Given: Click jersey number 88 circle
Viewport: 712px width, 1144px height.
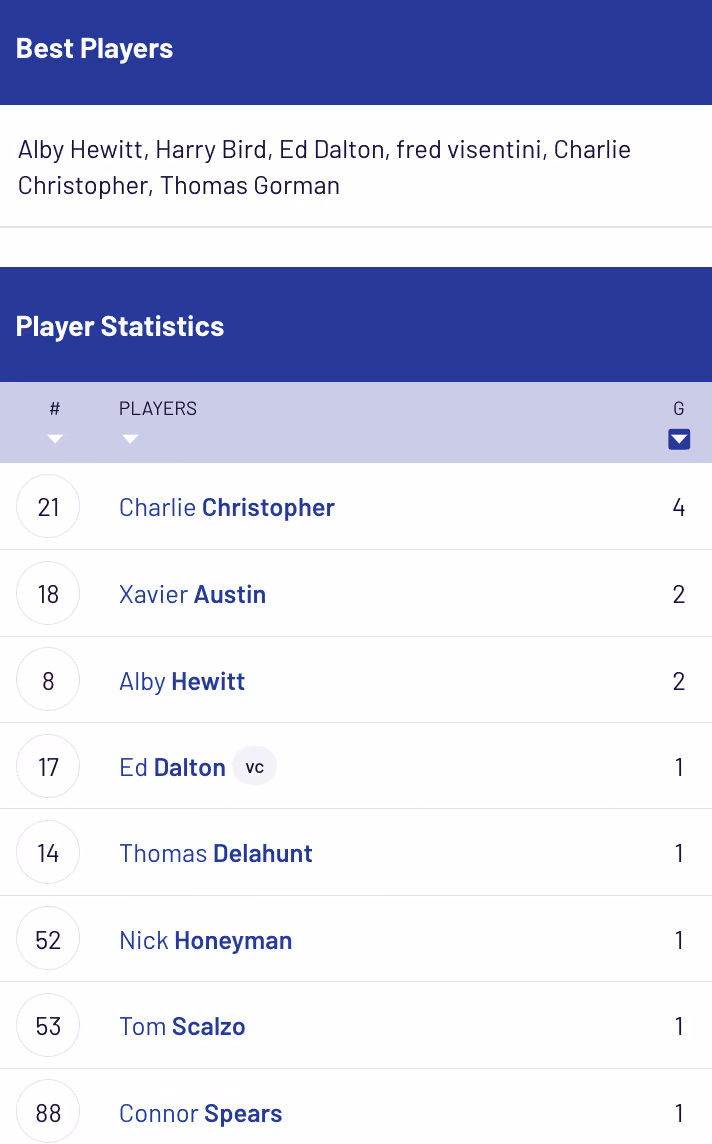Looking at the screenshot, I should (48, 1112).
